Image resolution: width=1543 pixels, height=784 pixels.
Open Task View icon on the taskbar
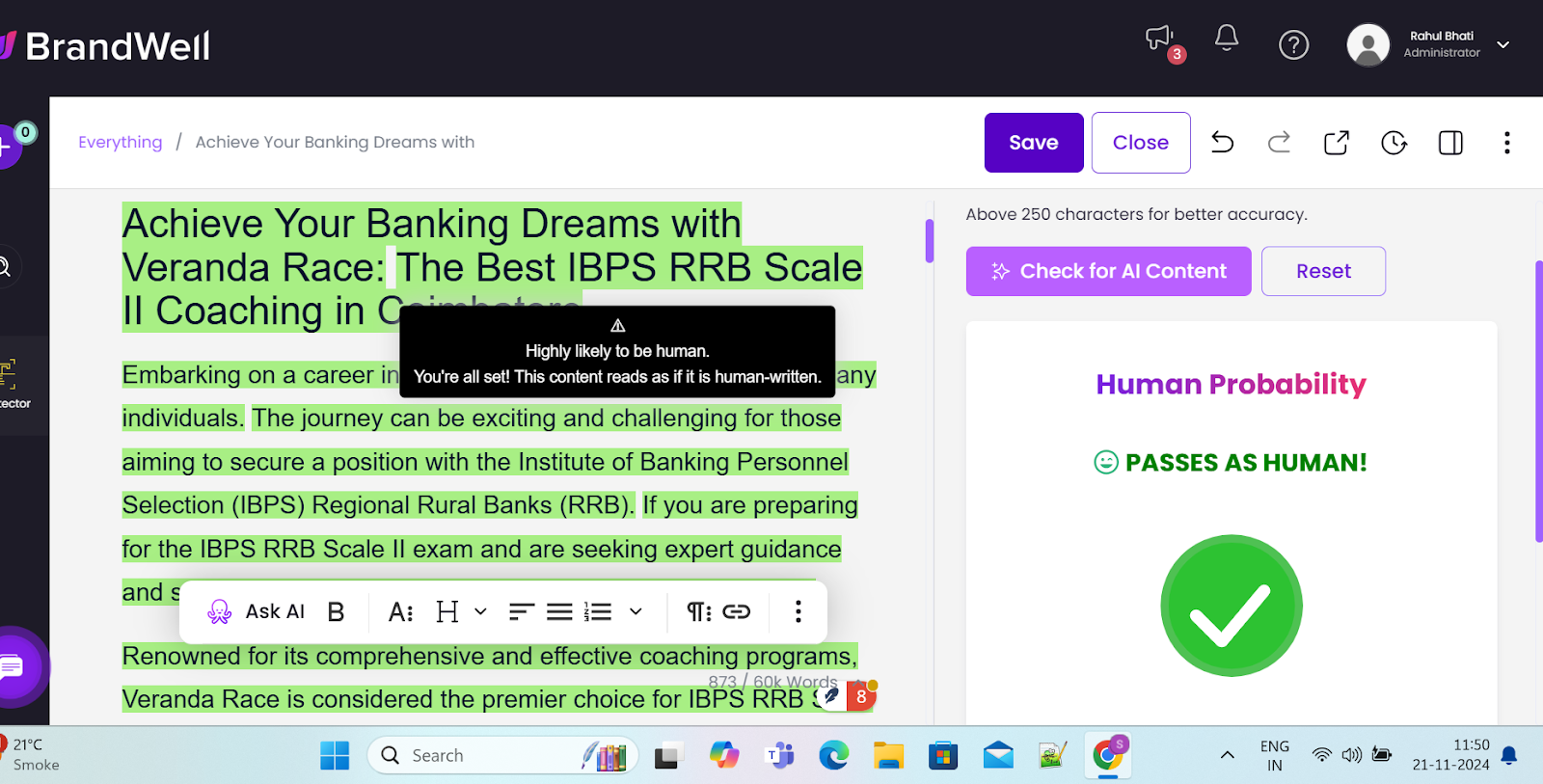click(667, 755)
